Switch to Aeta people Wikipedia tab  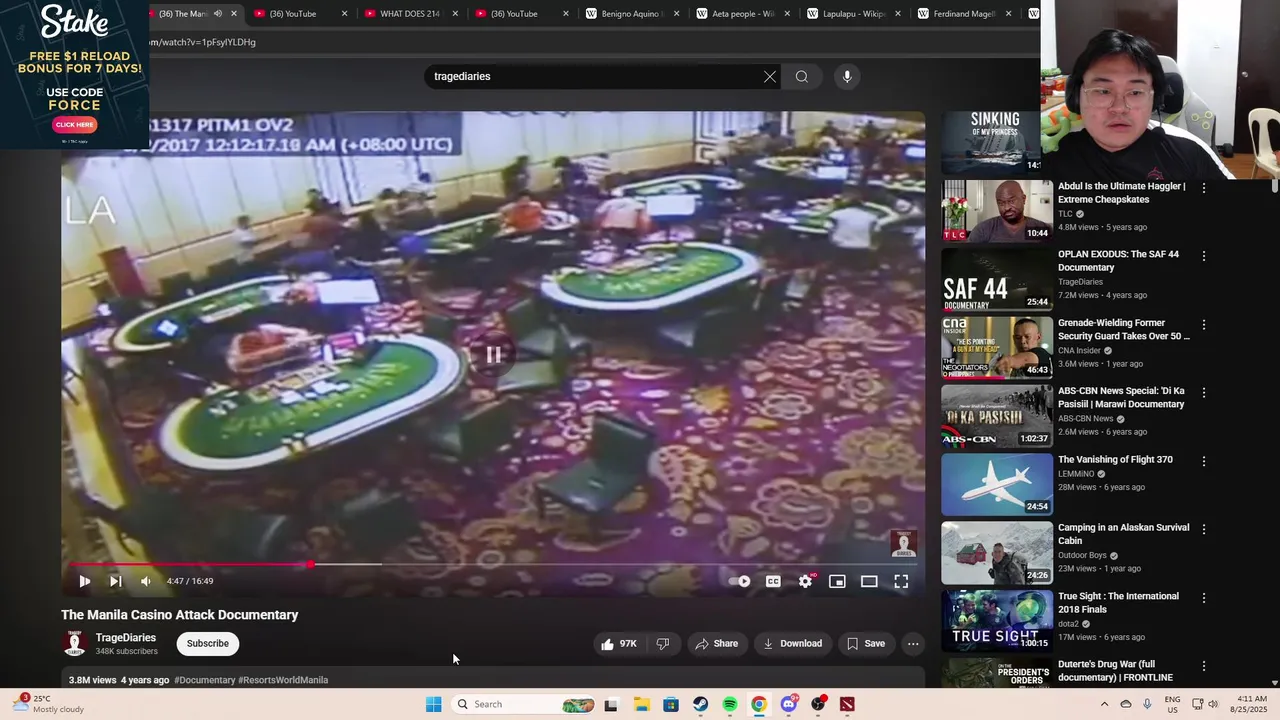(x=742, y=14)
